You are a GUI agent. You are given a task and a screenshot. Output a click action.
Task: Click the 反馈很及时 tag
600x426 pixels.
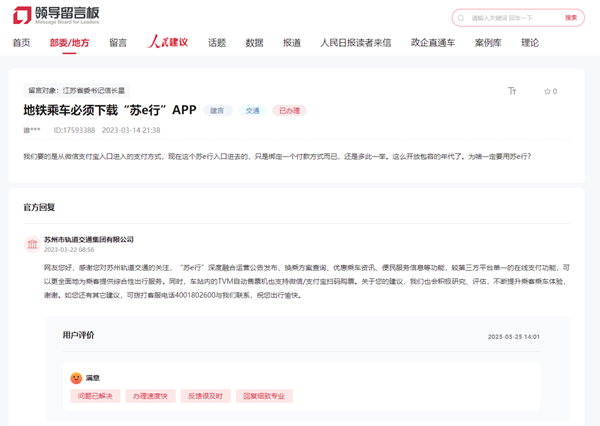point(205,396)
